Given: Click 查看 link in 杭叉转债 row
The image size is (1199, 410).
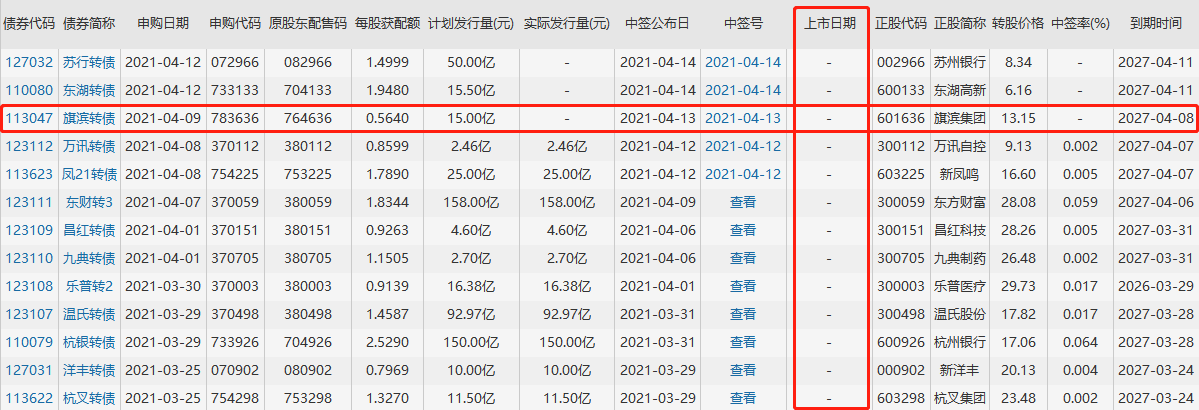Looking at the screenshot, I should 743,398.
